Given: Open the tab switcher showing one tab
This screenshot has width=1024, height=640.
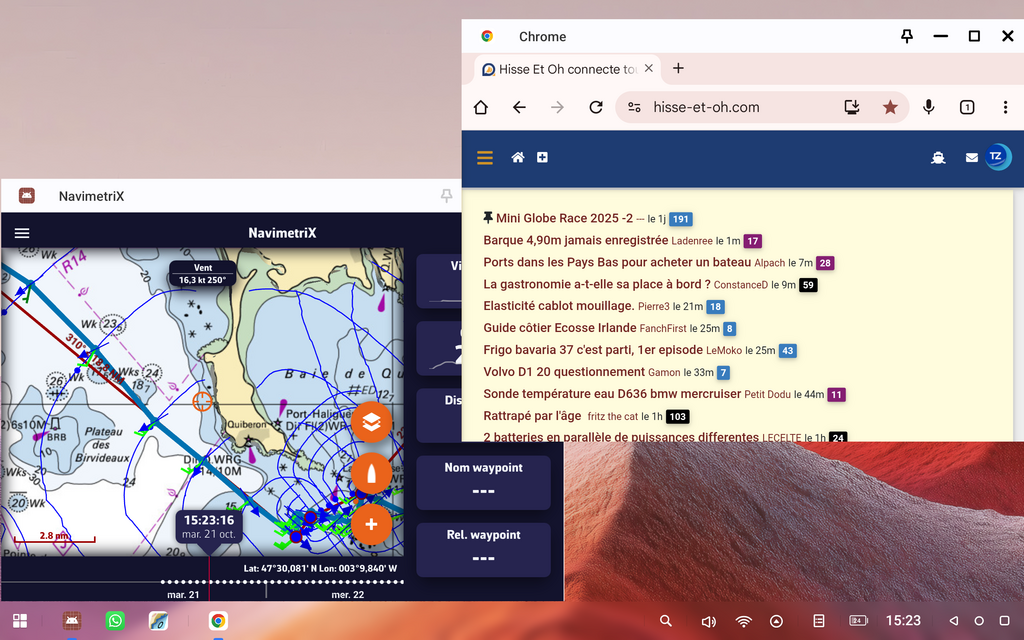Looking at the screenshot, I should point(967,107).
